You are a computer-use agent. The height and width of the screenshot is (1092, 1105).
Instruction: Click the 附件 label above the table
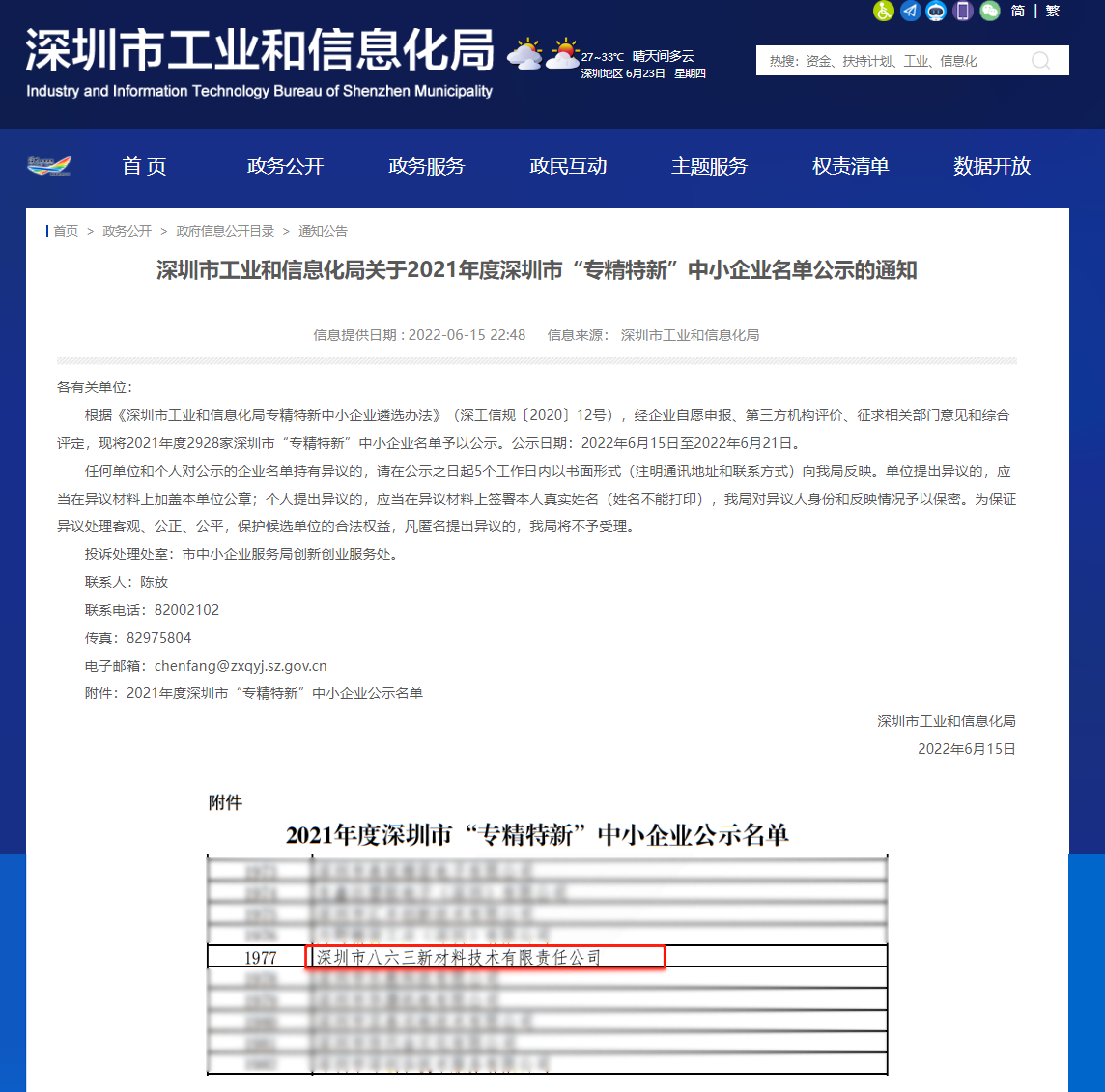tap(225, 802)
